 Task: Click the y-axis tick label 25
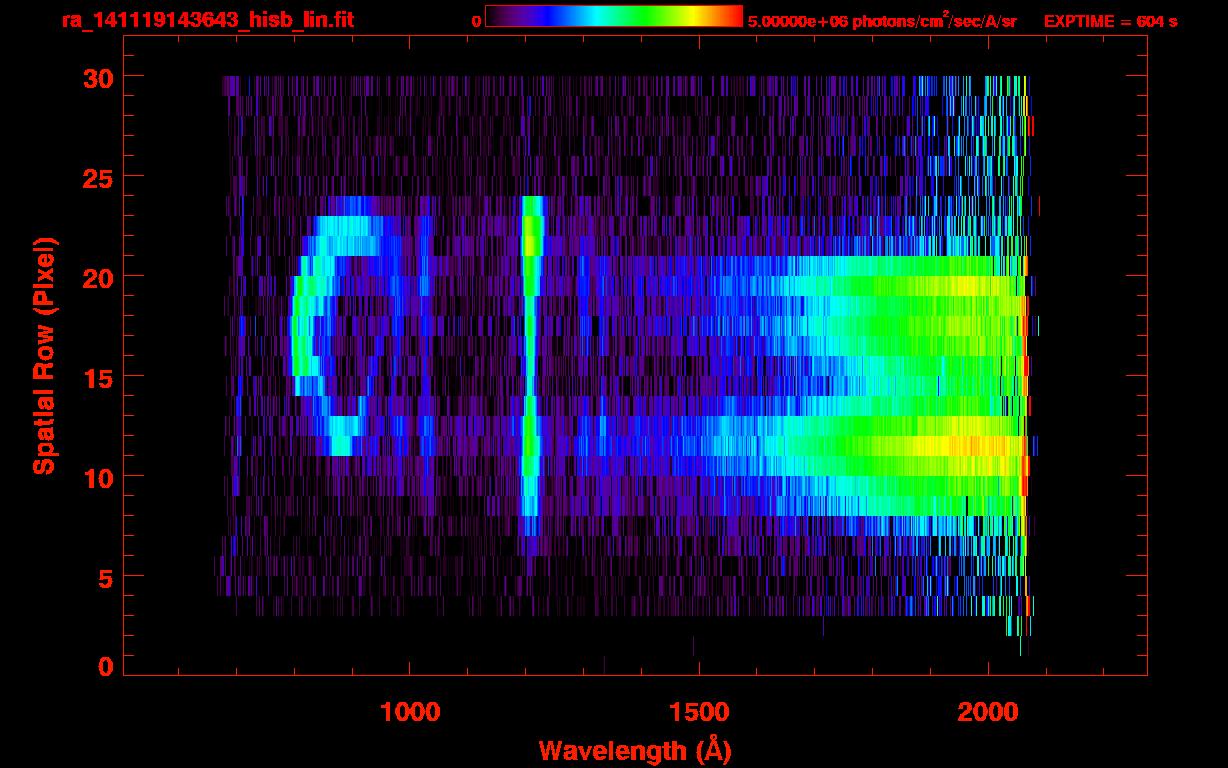coord(96,177)
